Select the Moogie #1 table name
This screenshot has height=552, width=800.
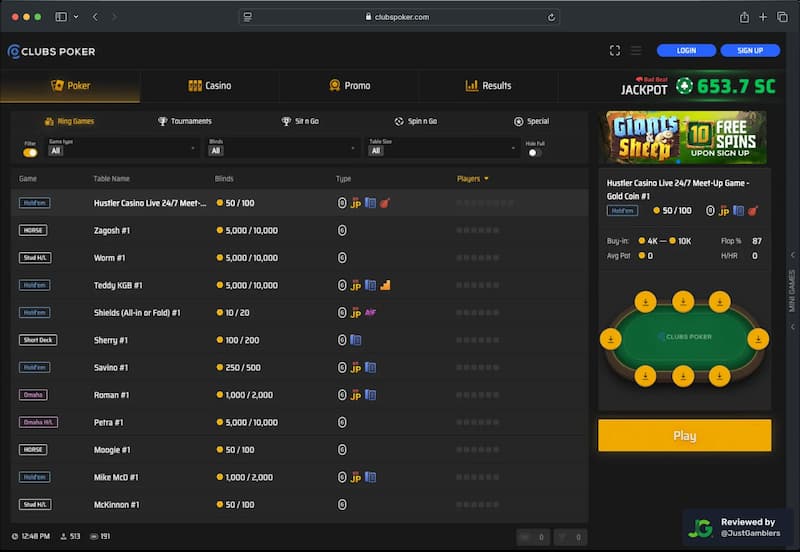click(x=112, y=450)
